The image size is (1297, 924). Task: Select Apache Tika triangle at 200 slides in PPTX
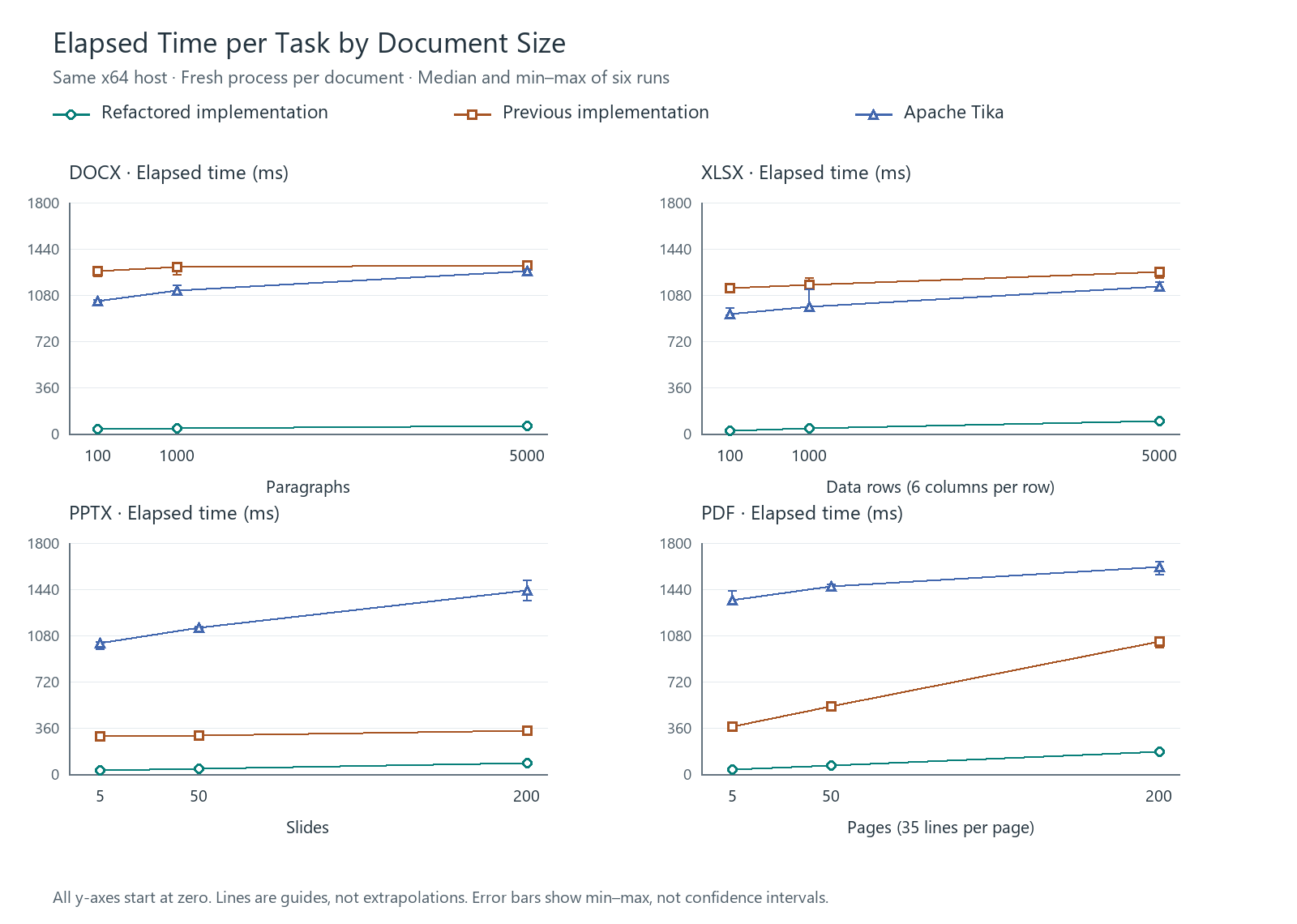(x=527, y=591)
